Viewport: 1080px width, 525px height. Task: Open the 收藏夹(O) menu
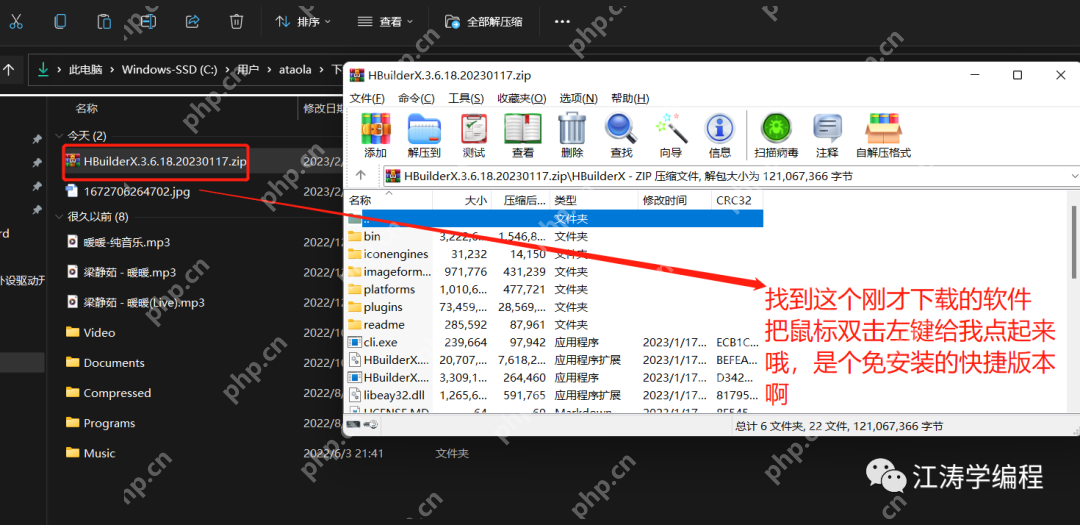click(523, 98)
